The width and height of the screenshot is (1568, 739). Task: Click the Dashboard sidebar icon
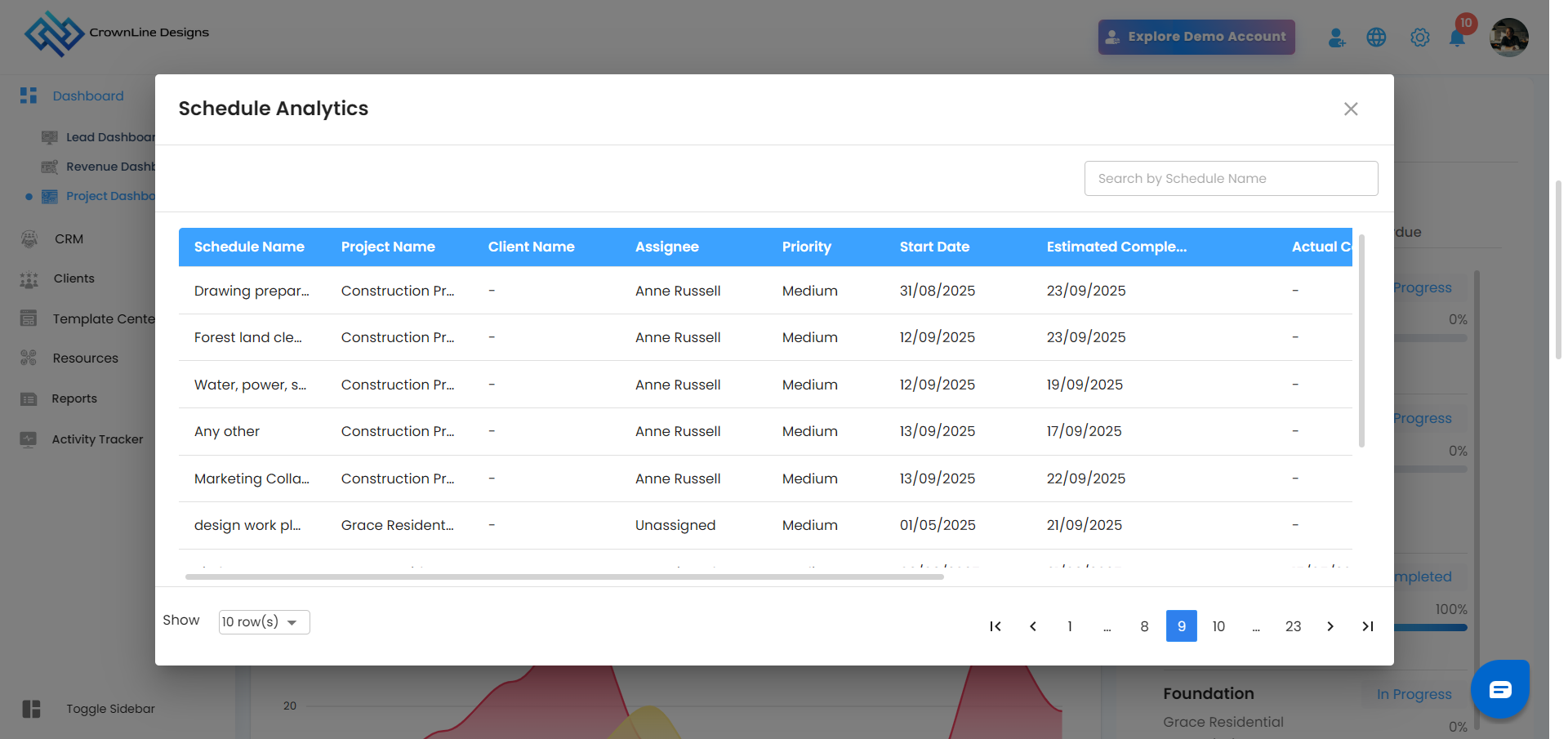(x=29, y=96)
